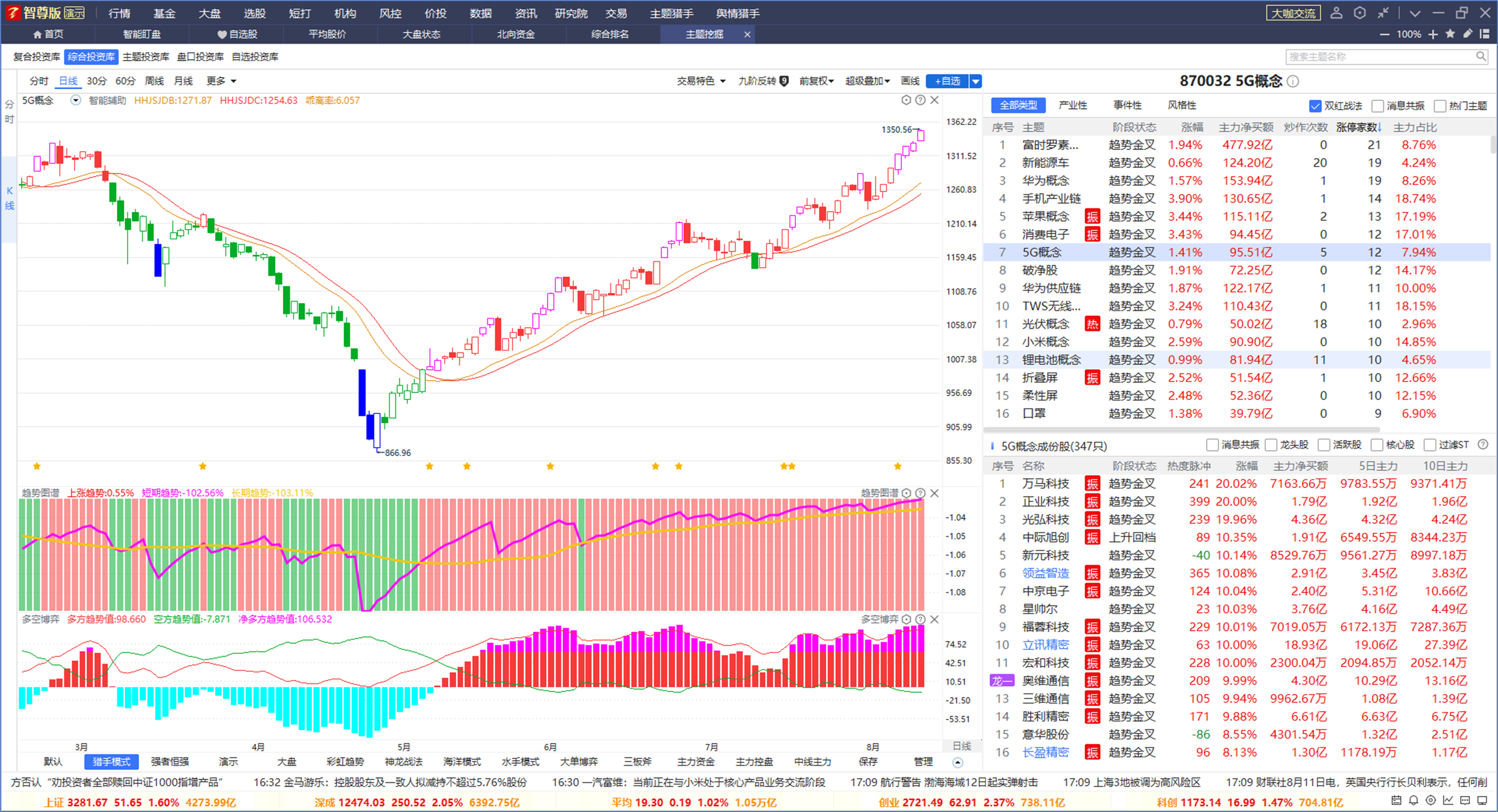Click the 保存 template button

(x=868, y=762)
